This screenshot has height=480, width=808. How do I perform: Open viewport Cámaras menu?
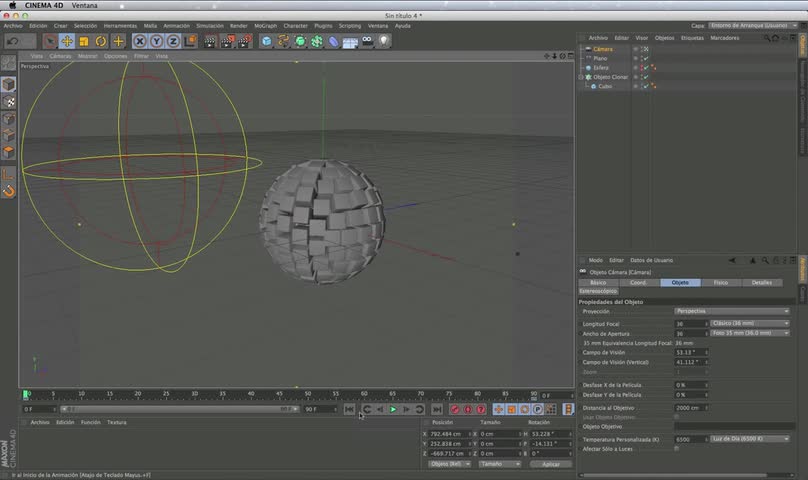coord(60,56)
